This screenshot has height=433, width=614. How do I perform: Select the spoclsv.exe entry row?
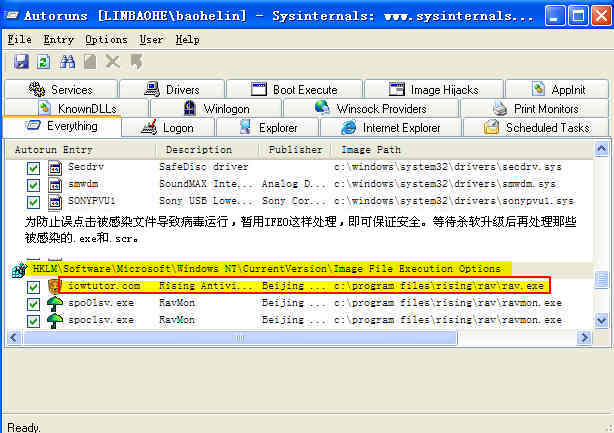tap(300, 321)
